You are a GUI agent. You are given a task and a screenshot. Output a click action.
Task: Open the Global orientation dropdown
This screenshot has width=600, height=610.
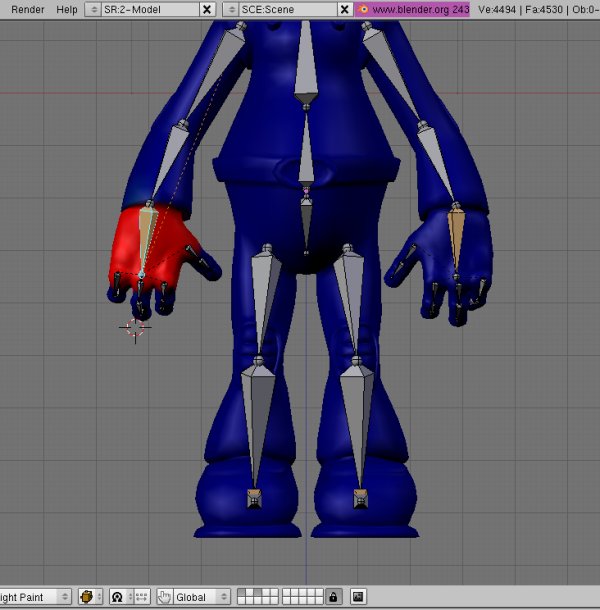pos(202,597)
